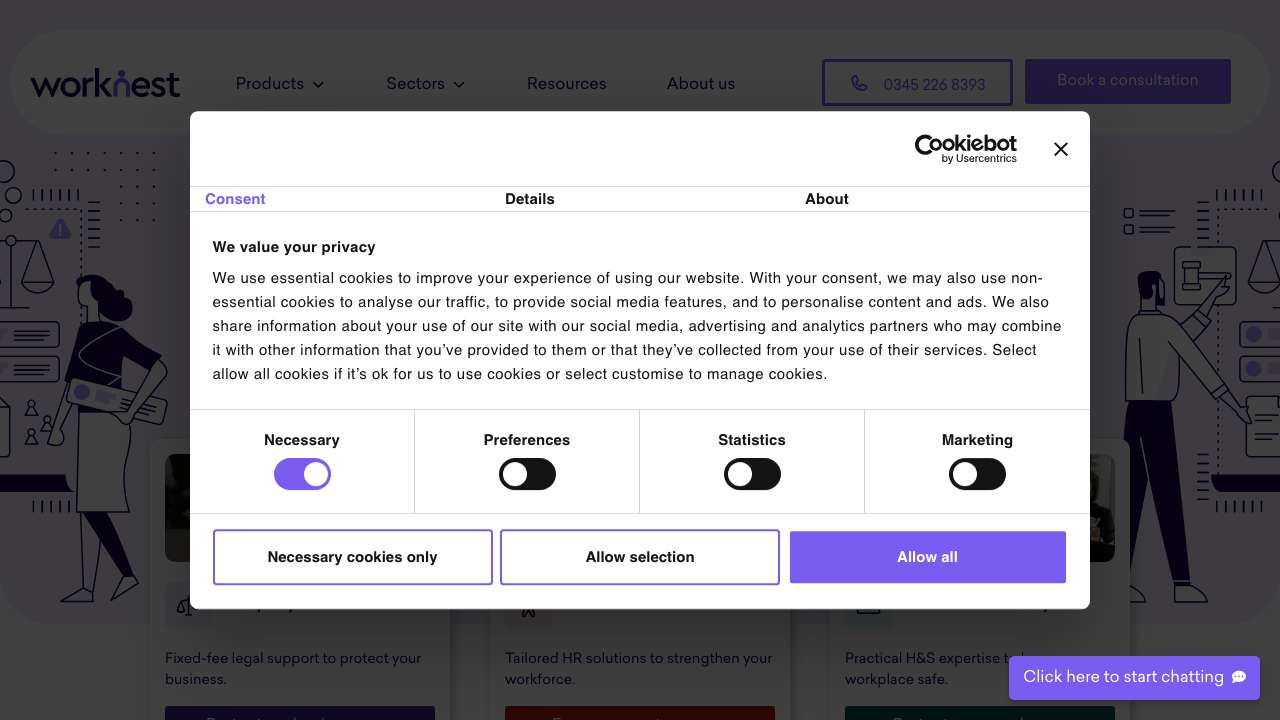Screen dimensions: 1280x720
Task: Turn on the Marketing cookies toggle
Action: pos(977,474)
